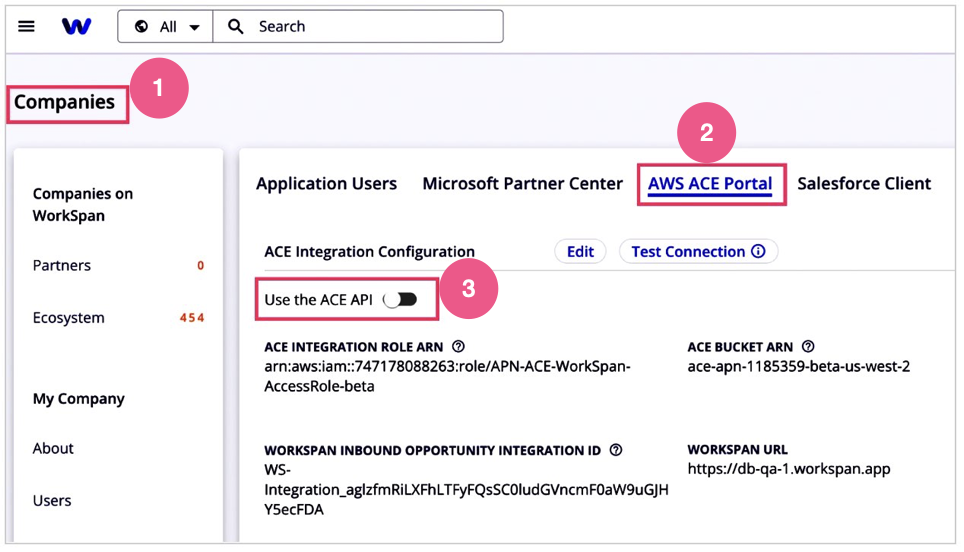
Task: Click help icon beside ACE Integration Role ARN
Action: point(458,347)
